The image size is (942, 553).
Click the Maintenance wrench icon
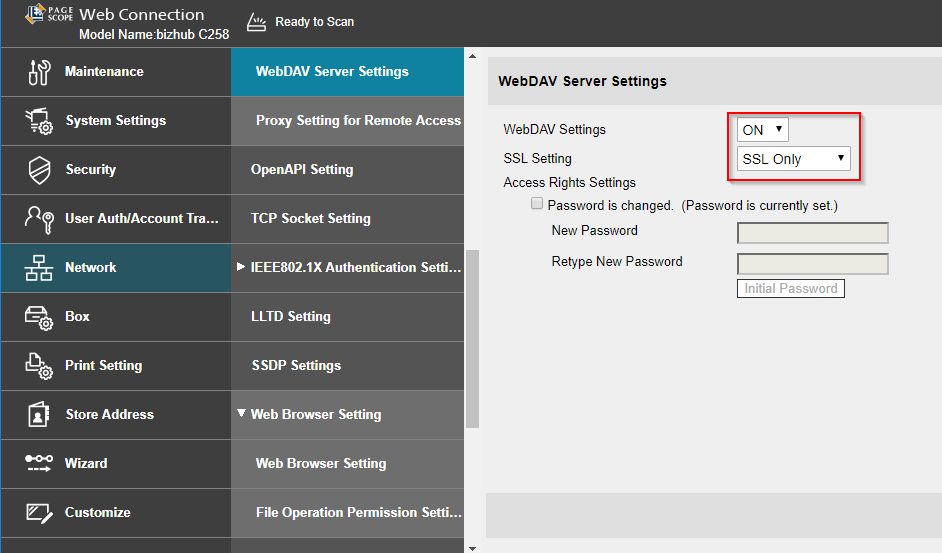[39, 72]
